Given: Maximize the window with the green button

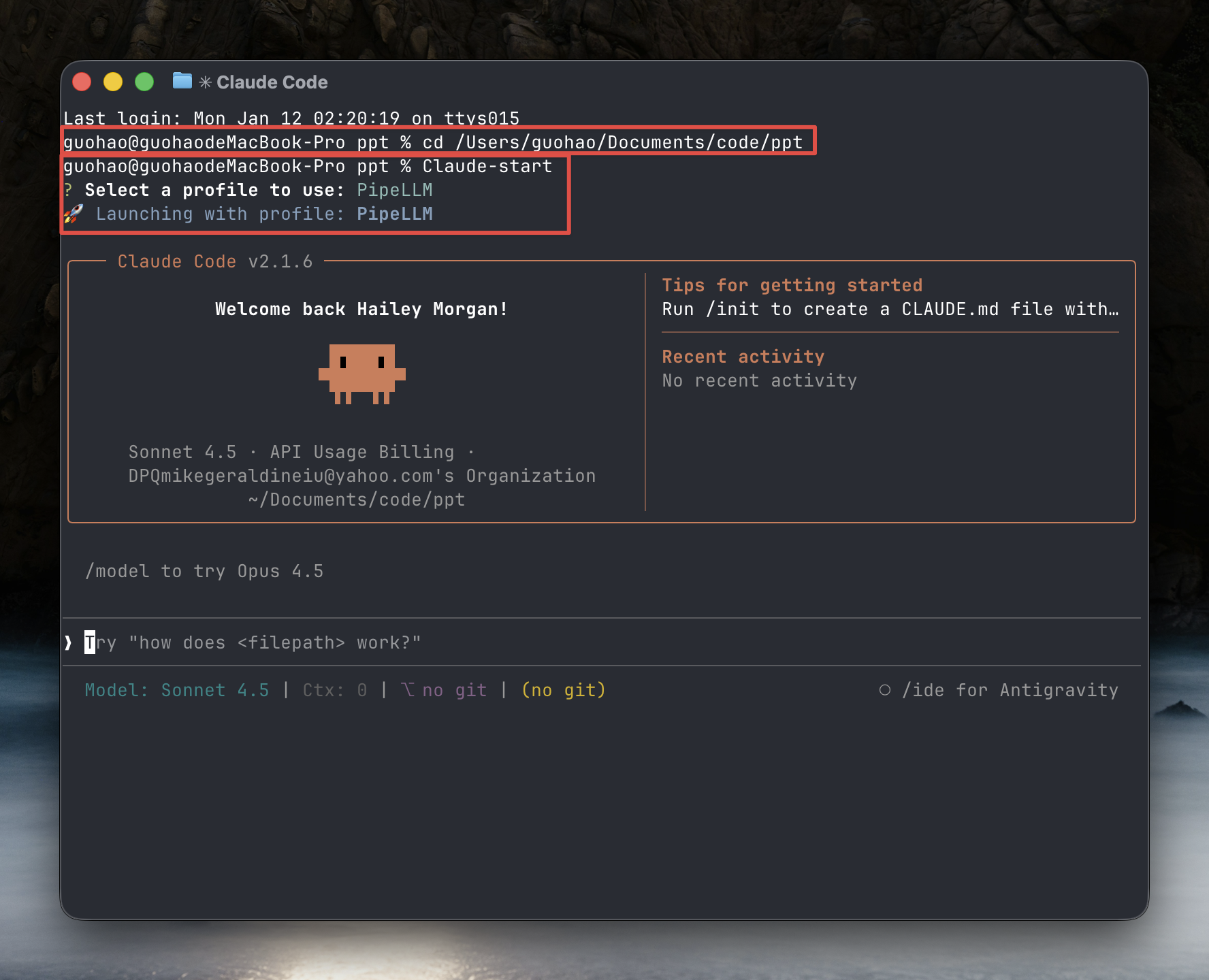Looking at the screenshot, I should [x=144, y=82].
